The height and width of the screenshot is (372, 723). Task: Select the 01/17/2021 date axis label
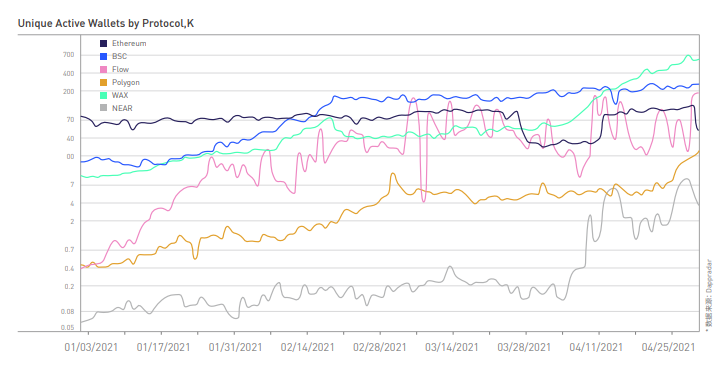coord(163,347)
